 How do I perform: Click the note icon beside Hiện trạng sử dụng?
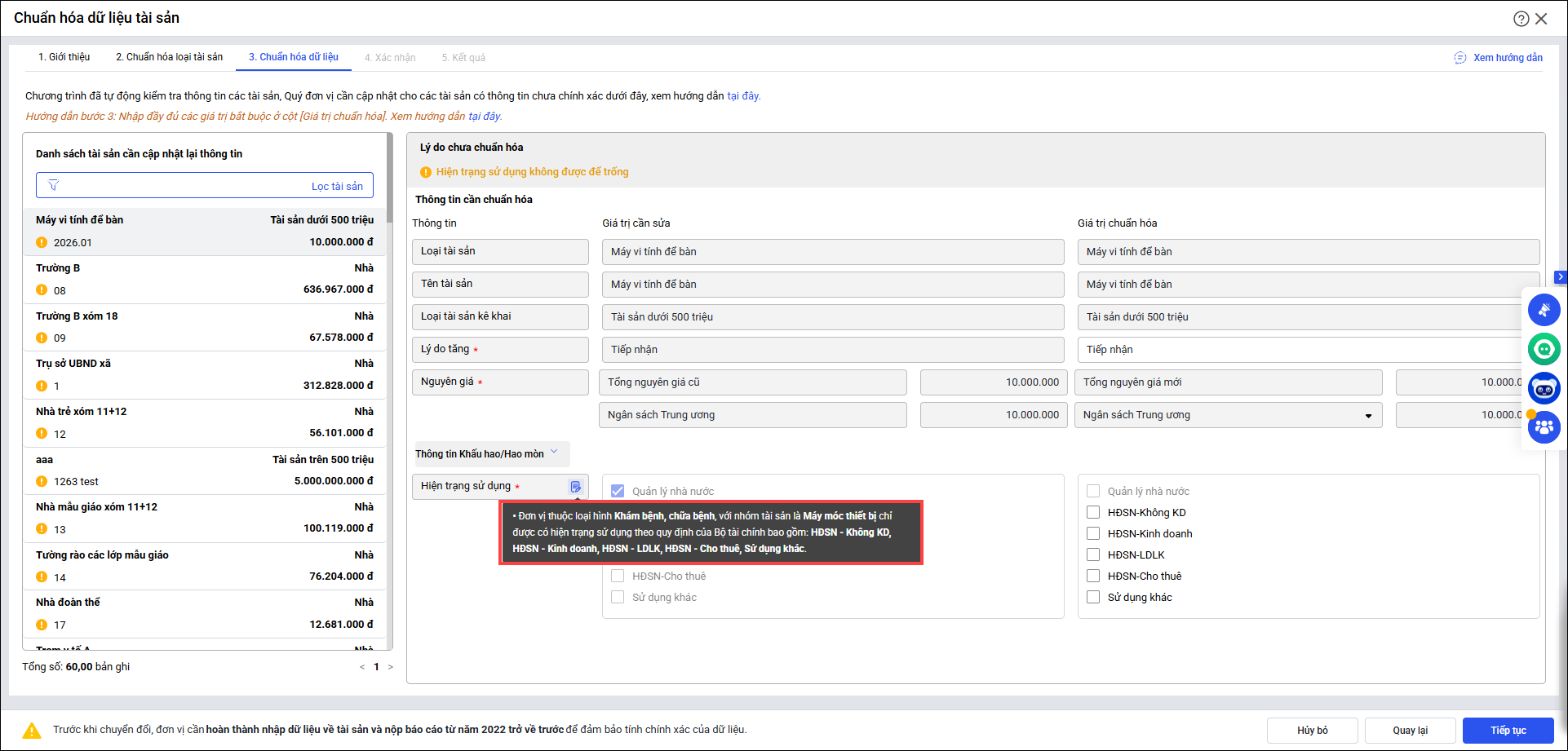575,487
